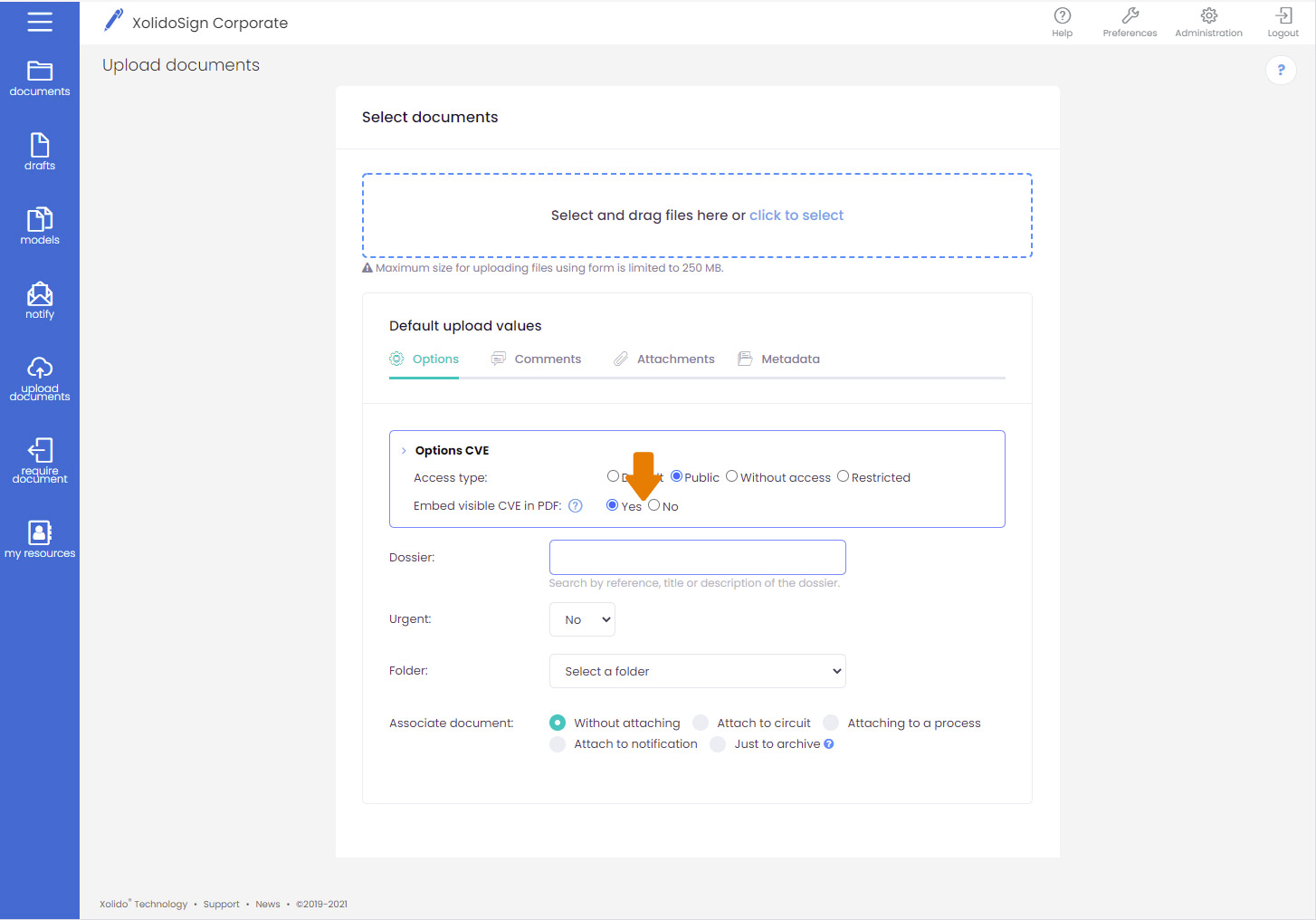The width and height of the screenshot is (1316, 920).
Task: Click the Attachments paperclip icon
Action: 621,359
